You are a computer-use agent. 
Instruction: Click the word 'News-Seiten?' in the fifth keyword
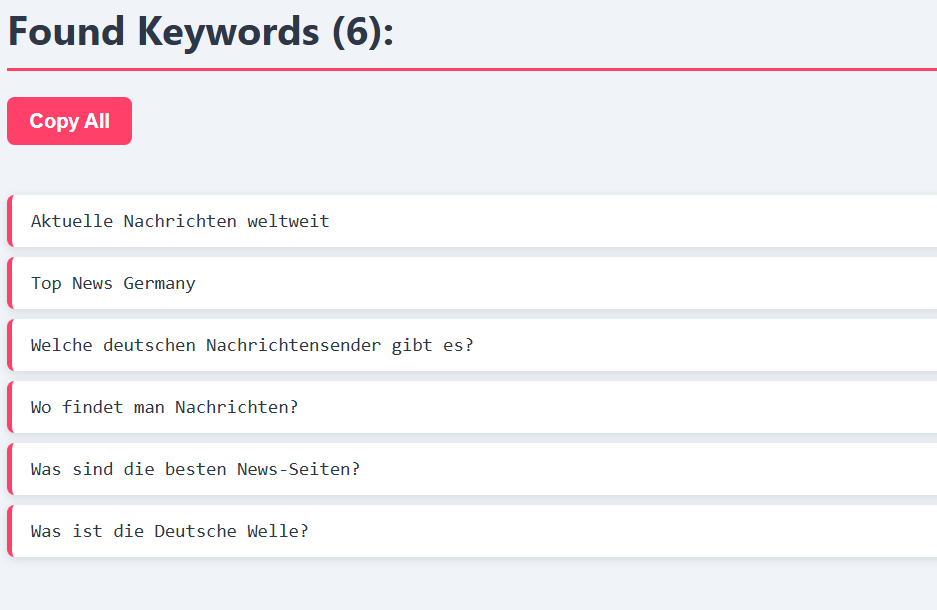(x=299, y=469)
